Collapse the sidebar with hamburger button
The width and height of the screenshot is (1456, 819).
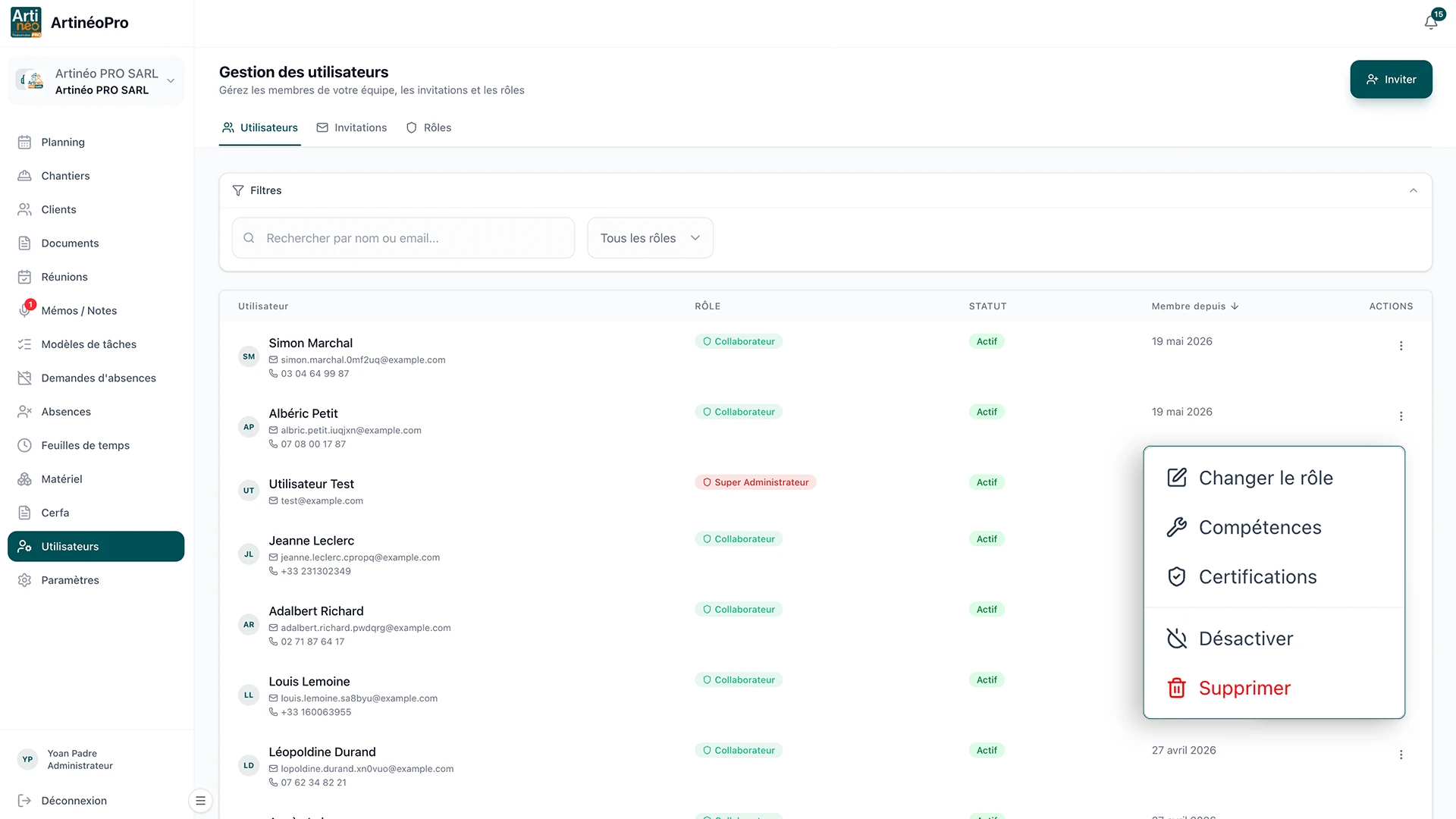point(200,801)
